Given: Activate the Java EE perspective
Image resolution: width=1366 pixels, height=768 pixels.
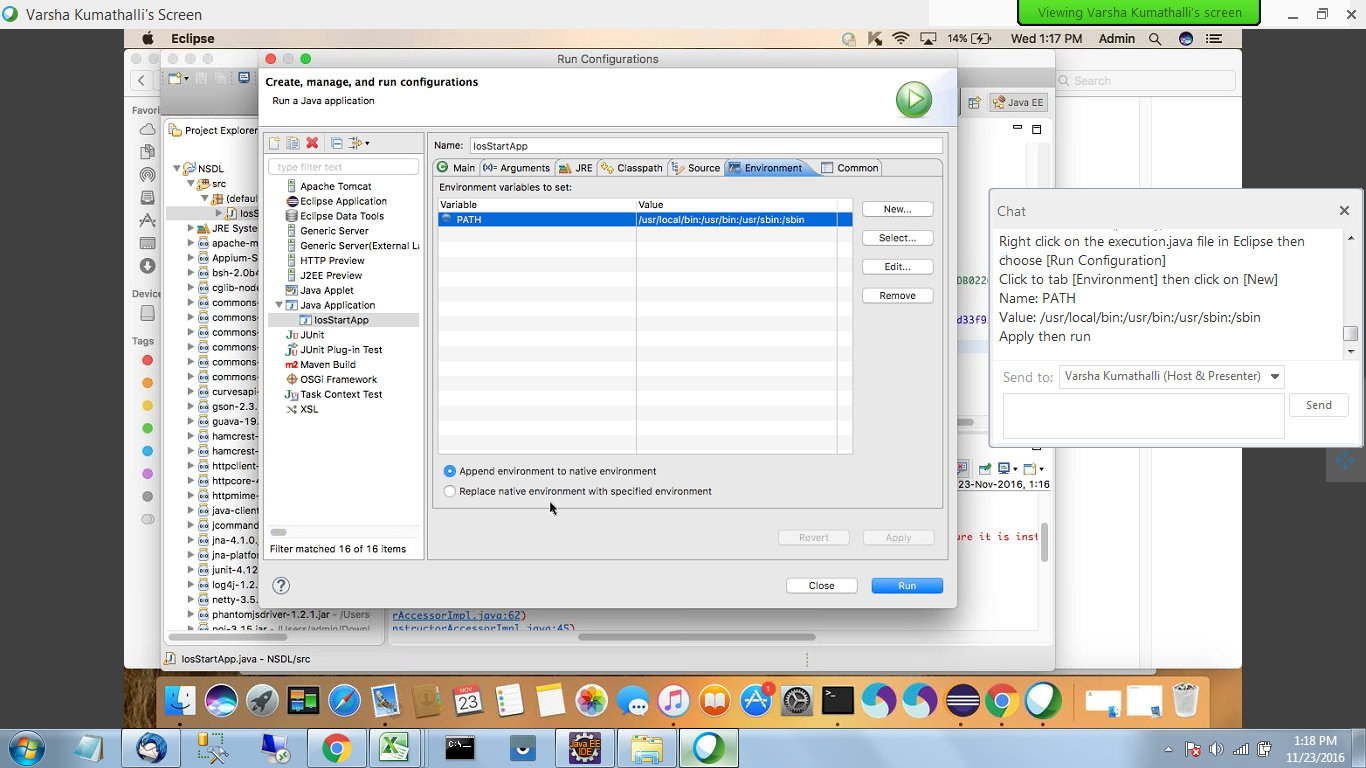Looking at the screenshot, I should click(x=1017, y=101).
